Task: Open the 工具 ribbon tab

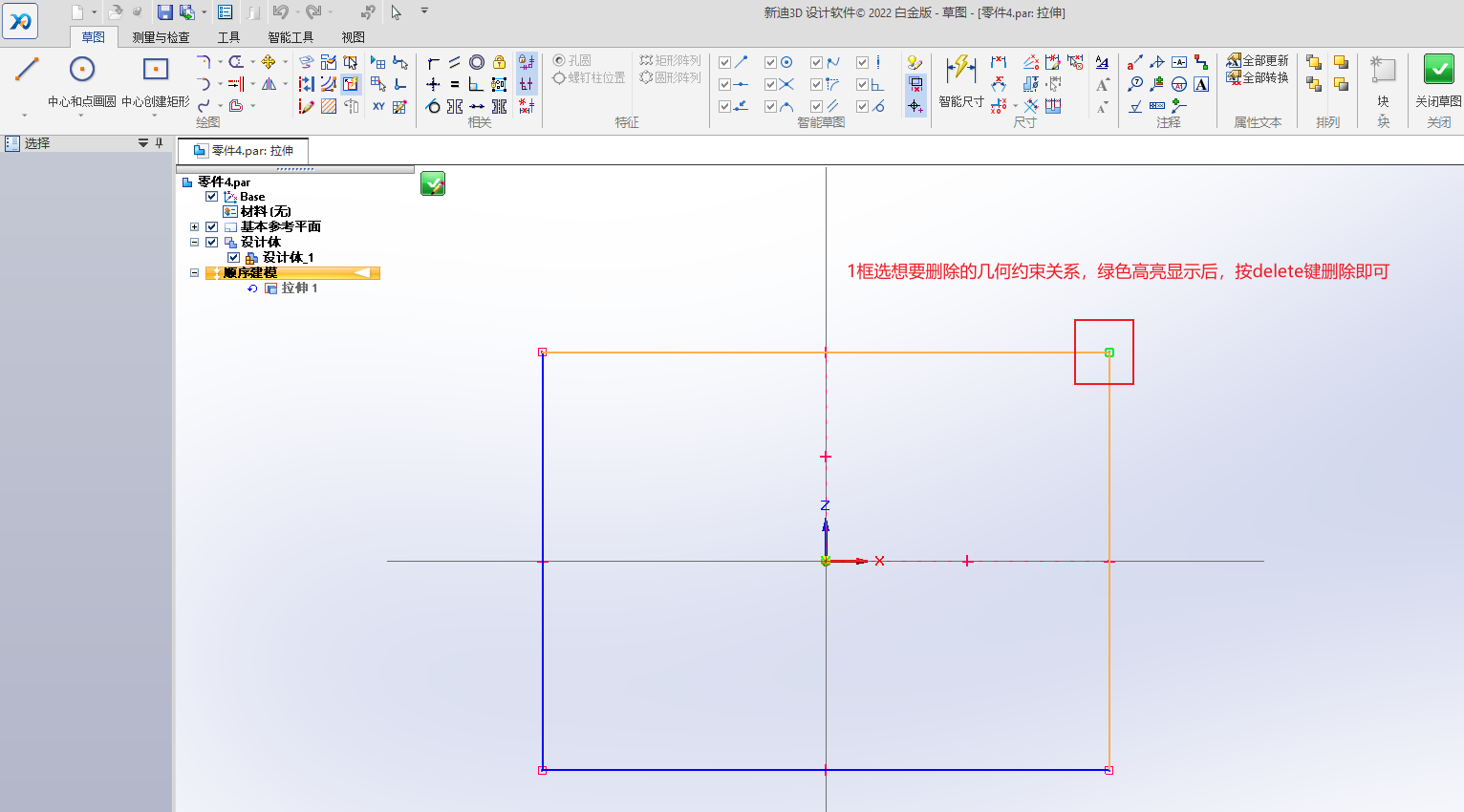Action: (x=228, y=37)
